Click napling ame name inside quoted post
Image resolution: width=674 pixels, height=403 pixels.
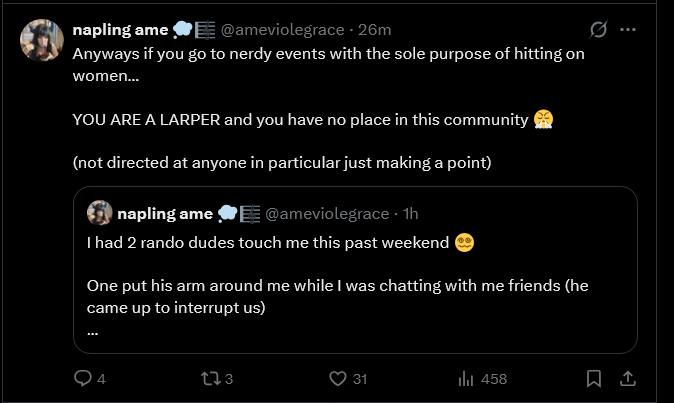tap(164, 213)
